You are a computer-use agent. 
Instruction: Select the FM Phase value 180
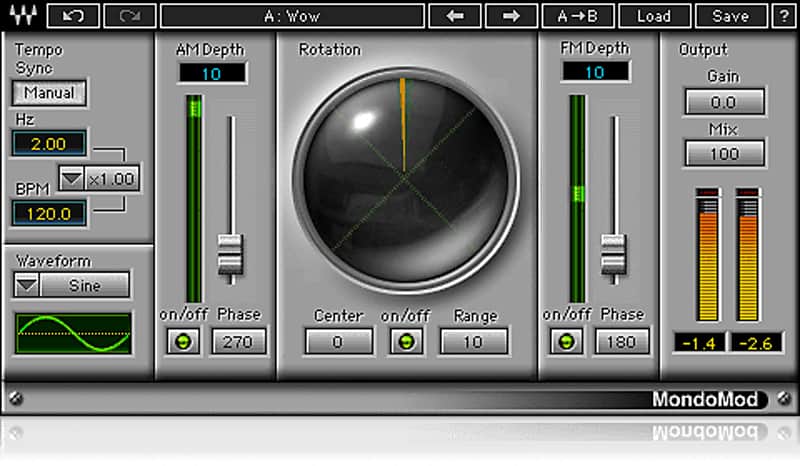[621, 341]
